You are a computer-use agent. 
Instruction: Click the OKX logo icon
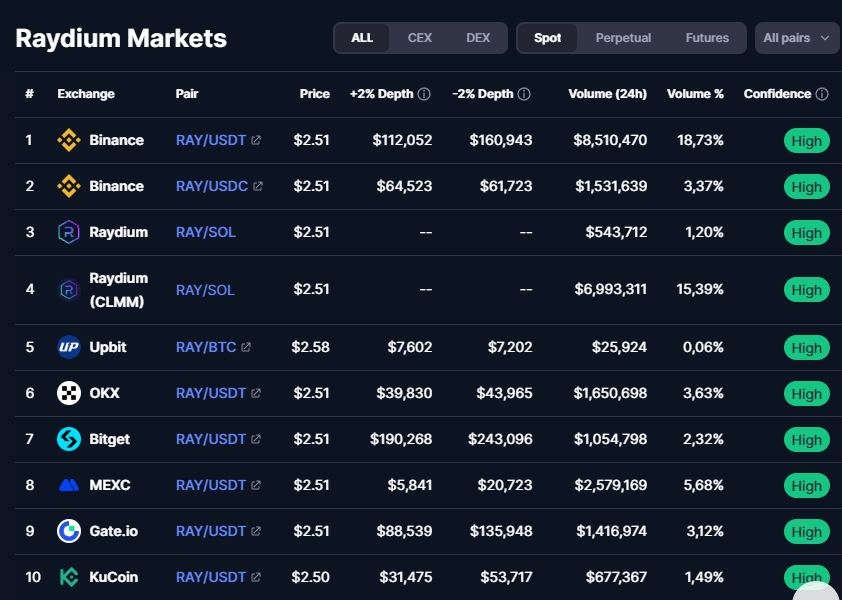(69, 393)
